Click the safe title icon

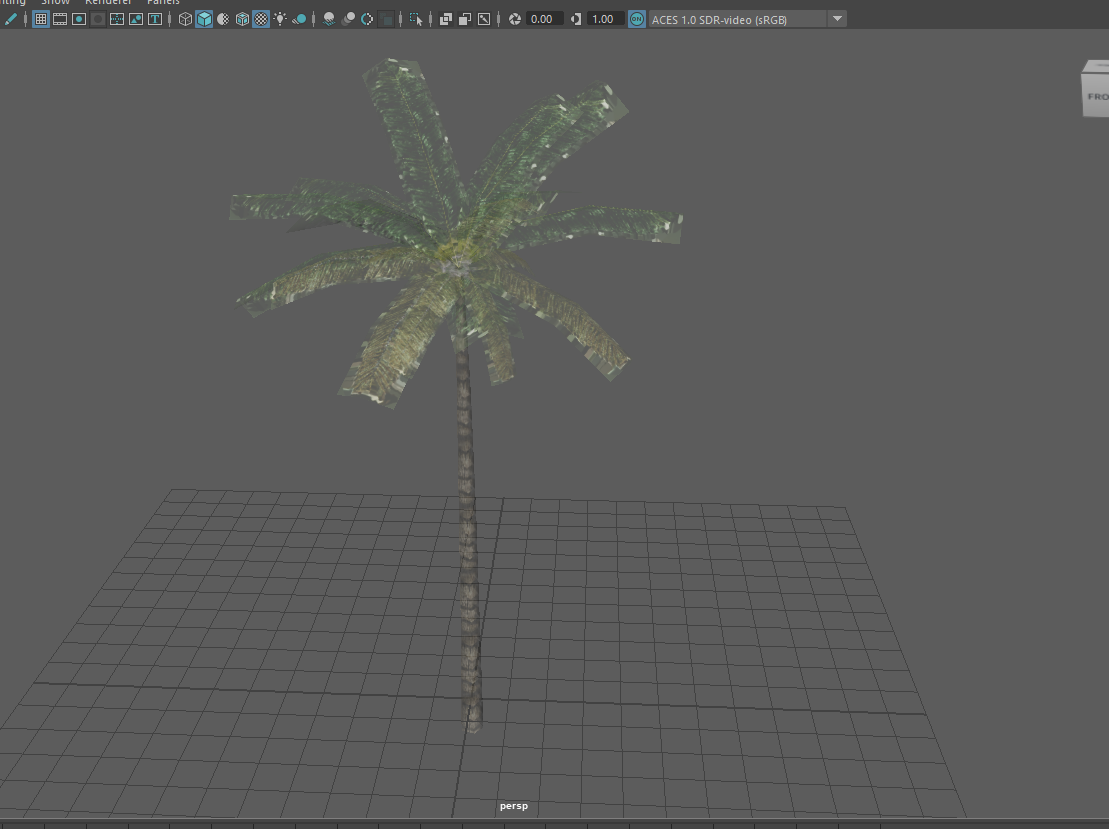click(x=155, y=19)
